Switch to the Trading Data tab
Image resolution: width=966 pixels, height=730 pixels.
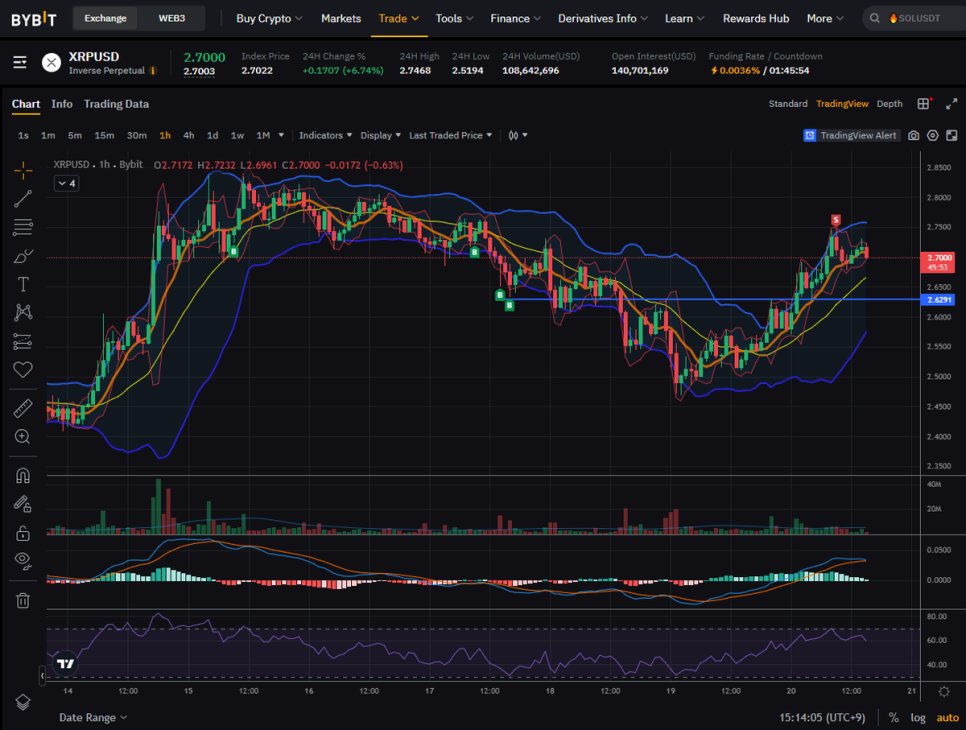pyautogui.click(x=116, y=104)
